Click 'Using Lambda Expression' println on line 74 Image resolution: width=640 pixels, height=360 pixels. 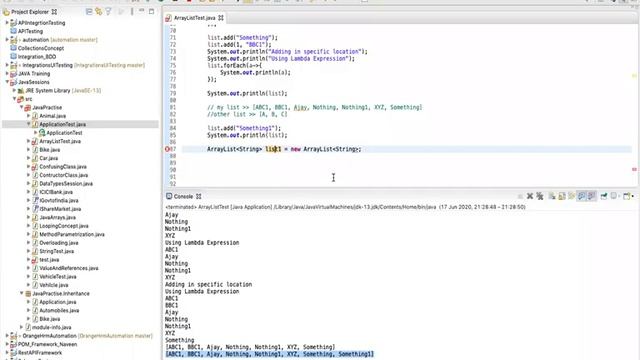coord(281,58)
